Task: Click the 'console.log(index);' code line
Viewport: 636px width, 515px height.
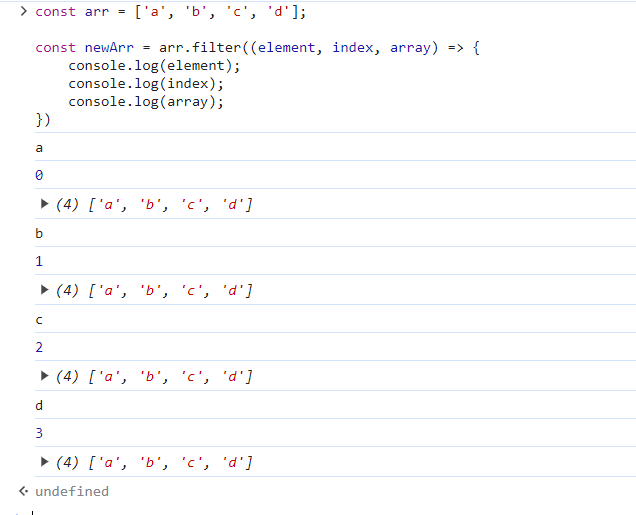Action: [x=146, y=84]
